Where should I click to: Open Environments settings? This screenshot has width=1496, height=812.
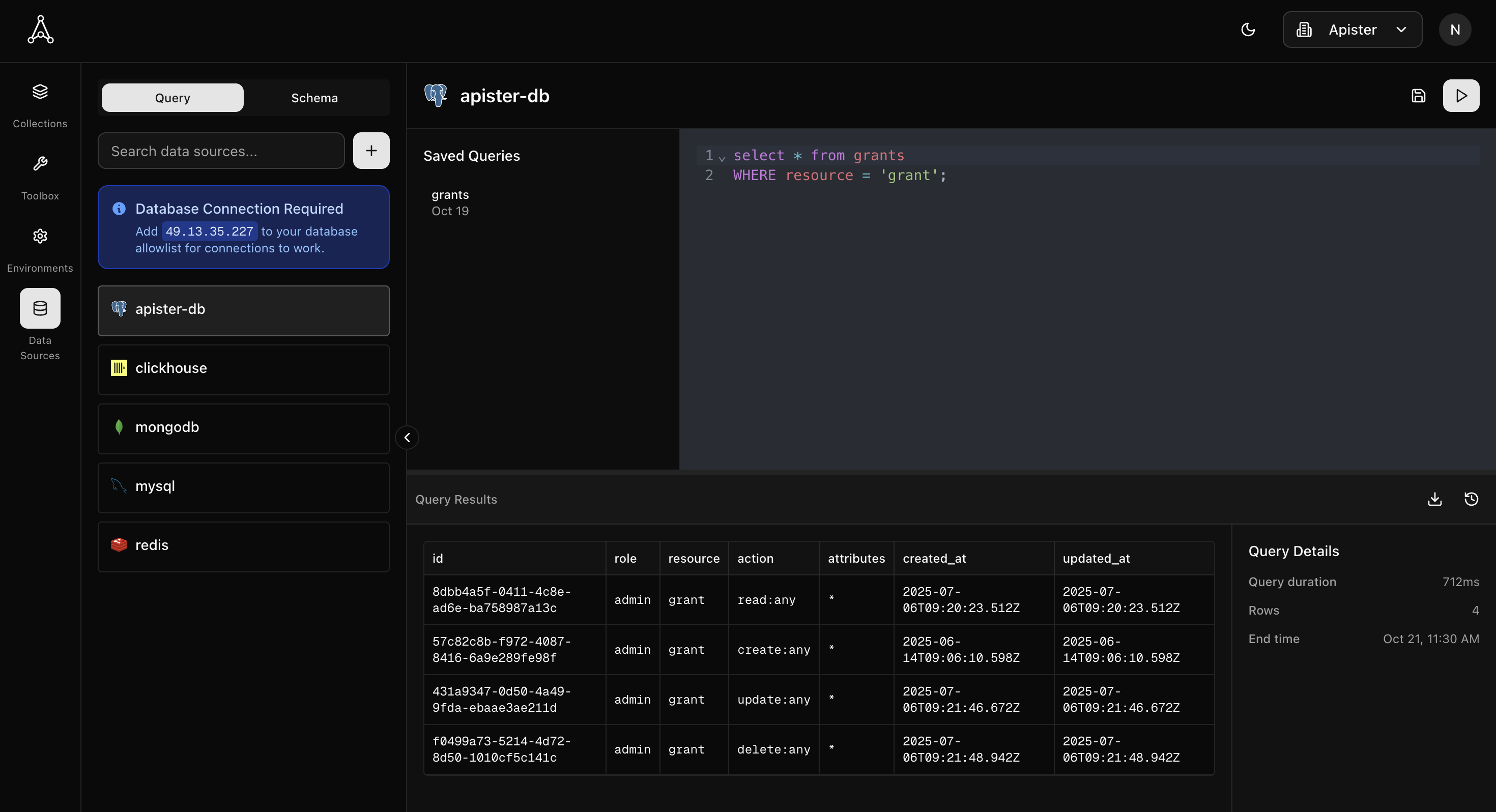tap(40, 249)
